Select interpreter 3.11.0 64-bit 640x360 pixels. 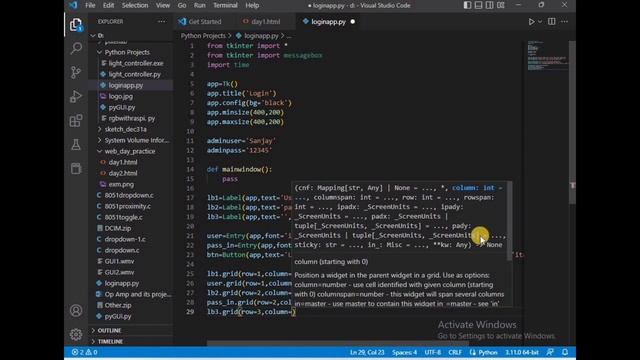pos(522,352)
